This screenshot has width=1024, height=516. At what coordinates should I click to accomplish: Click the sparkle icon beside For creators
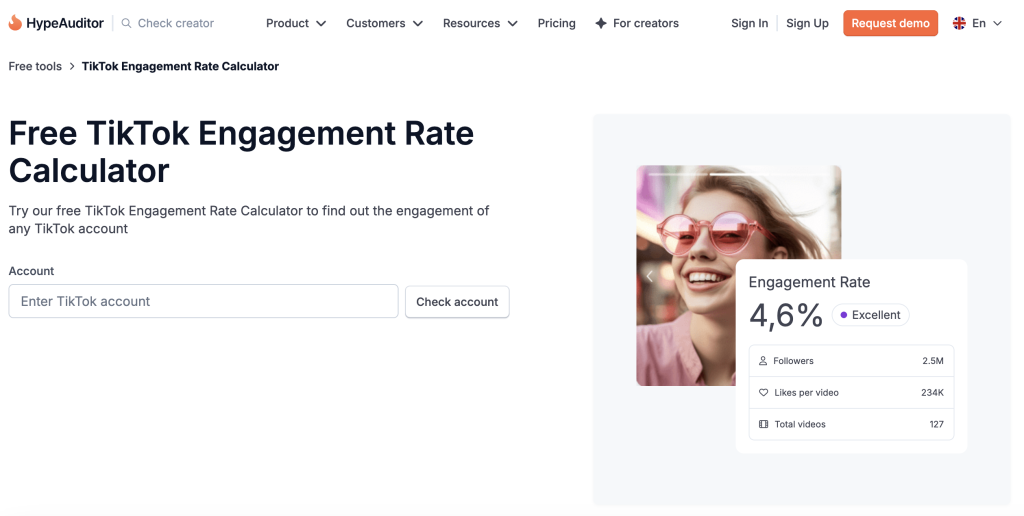601,24
